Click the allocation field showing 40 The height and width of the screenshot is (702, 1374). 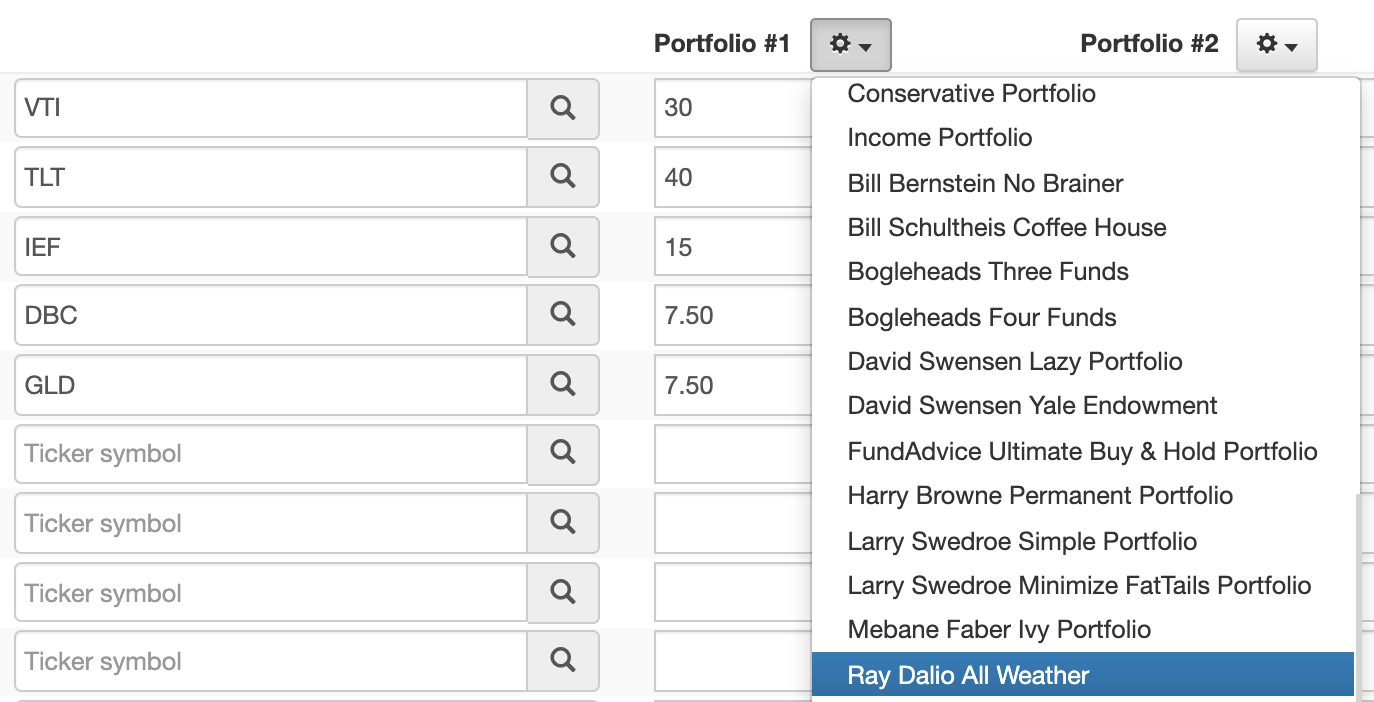(x=733, y=177)
